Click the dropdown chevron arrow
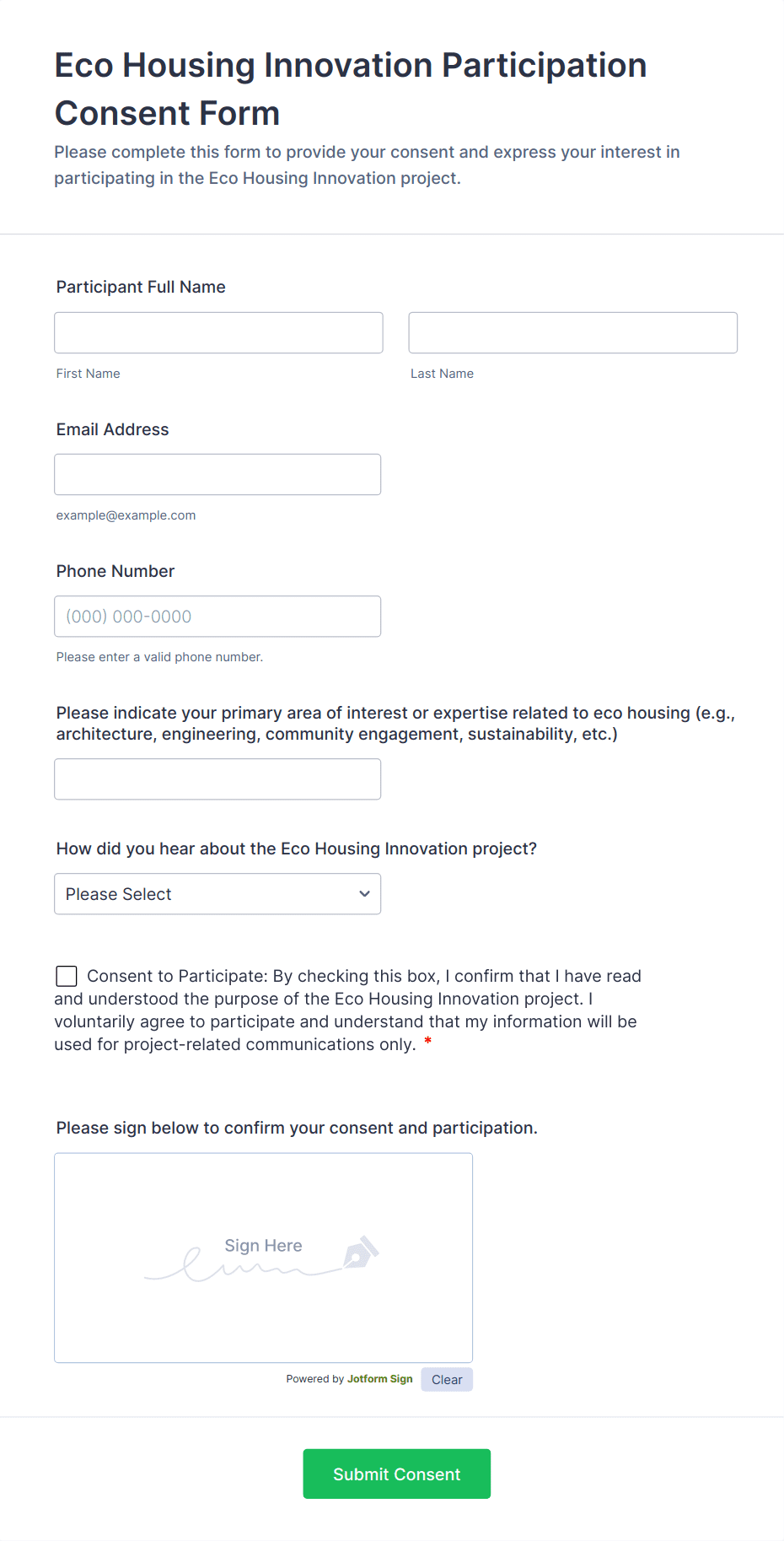This screenshot has height=1541, width=784. tap(363, 893)
